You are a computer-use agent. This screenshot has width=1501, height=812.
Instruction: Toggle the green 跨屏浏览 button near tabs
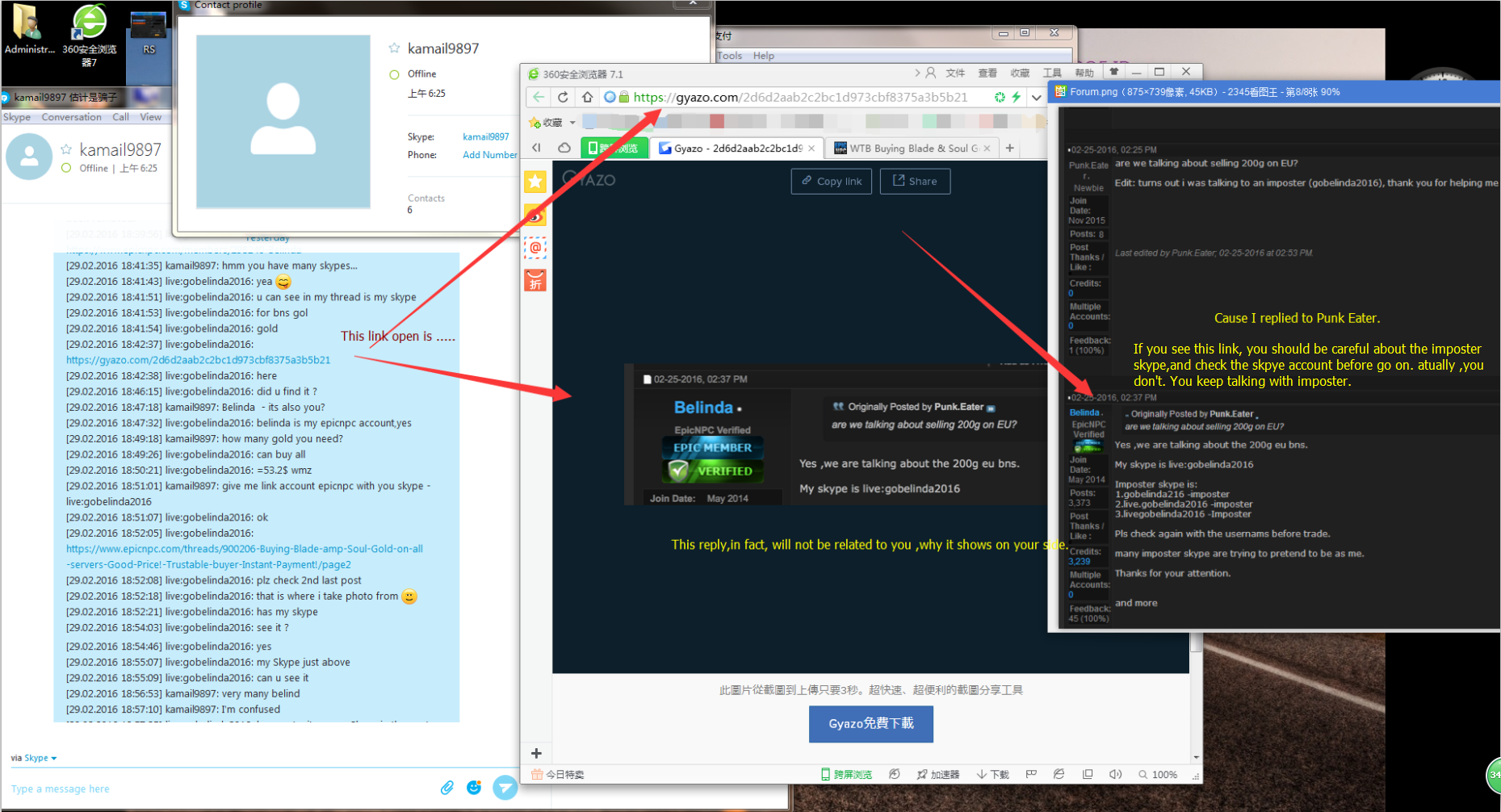(614, 148)
